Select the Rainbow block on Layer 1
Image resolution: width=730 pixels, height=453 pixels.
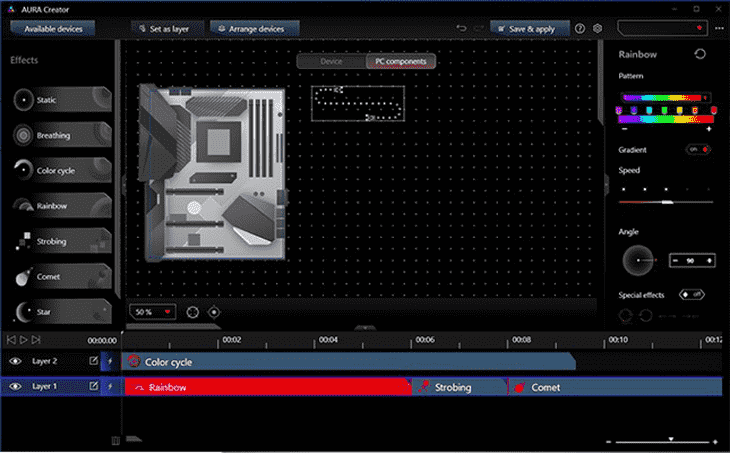point(268,387)
